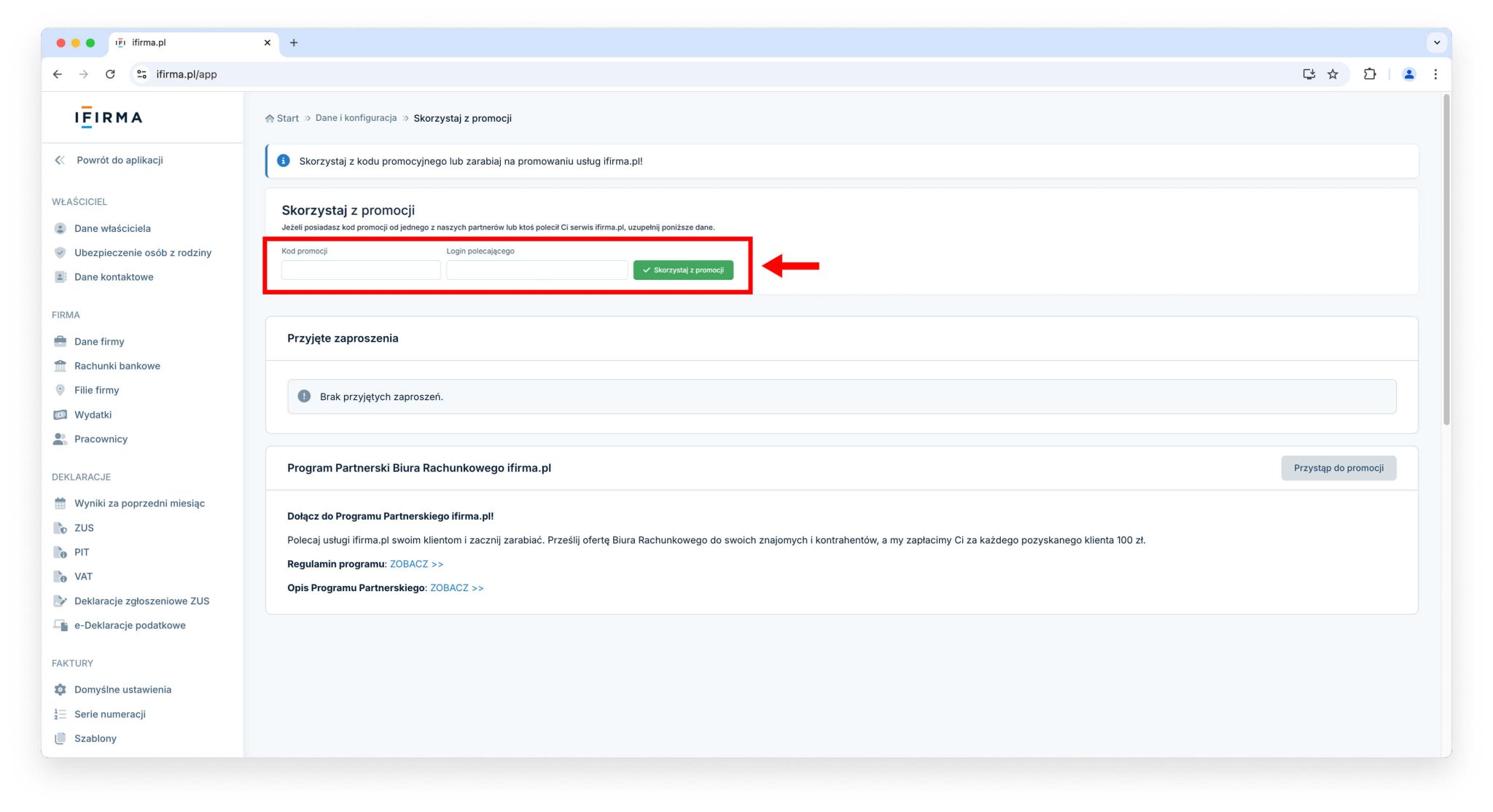1493x812 pixels.
Task: Open e-Deklaracje podatkowe
Action: 130,625
